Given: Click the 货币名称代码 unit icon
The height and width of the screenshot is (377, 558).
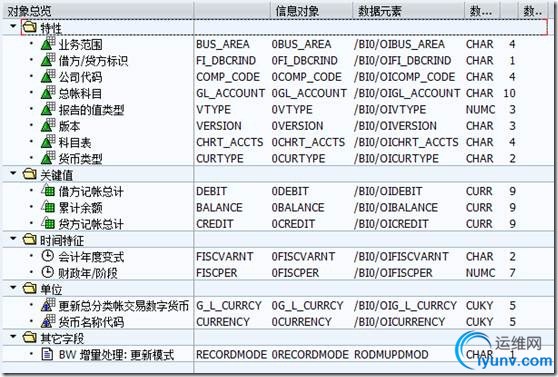Looking at the screenshot, I should pyautogui.click(x=48, y=321).
